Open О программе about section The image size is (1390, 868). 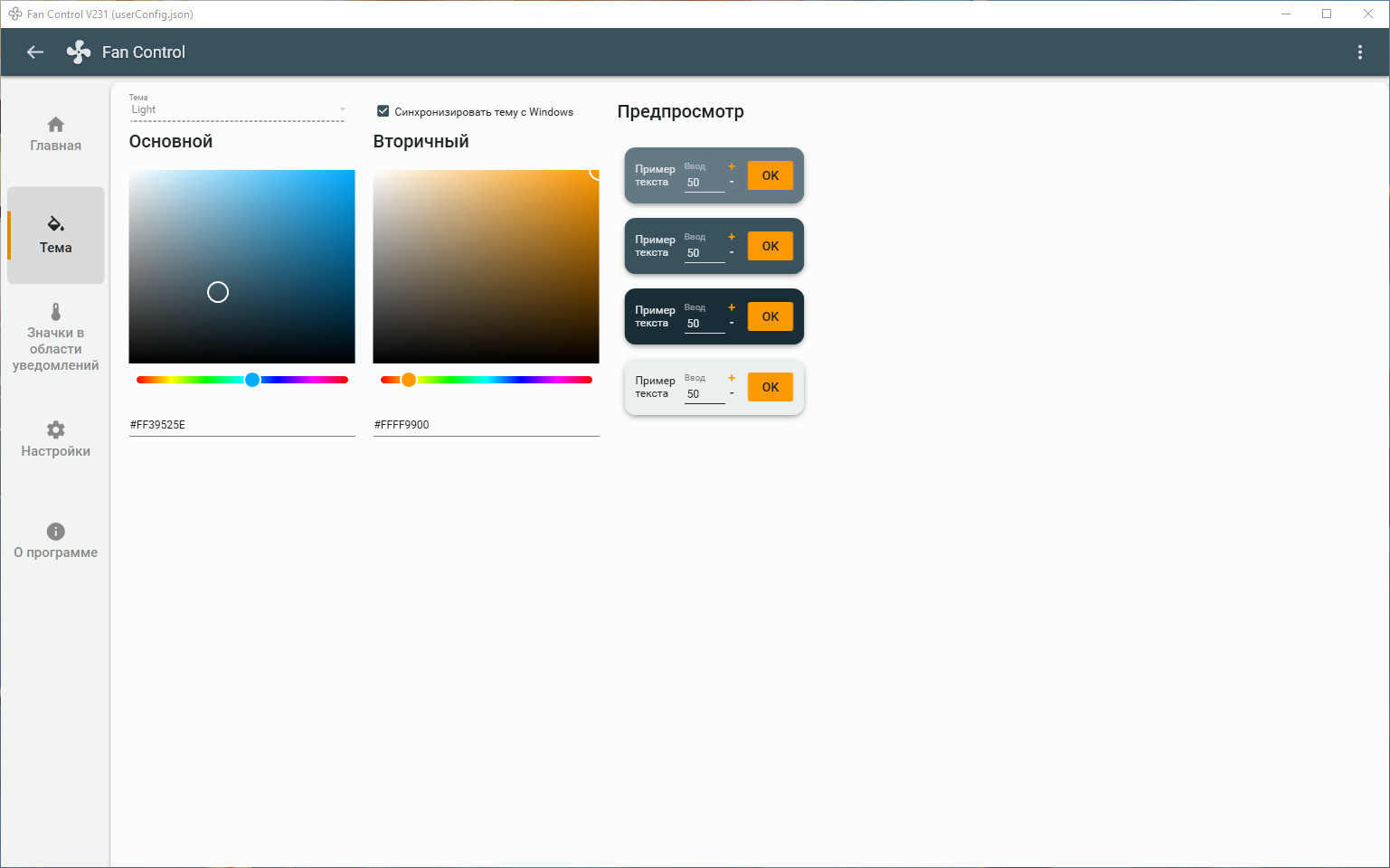55,541
